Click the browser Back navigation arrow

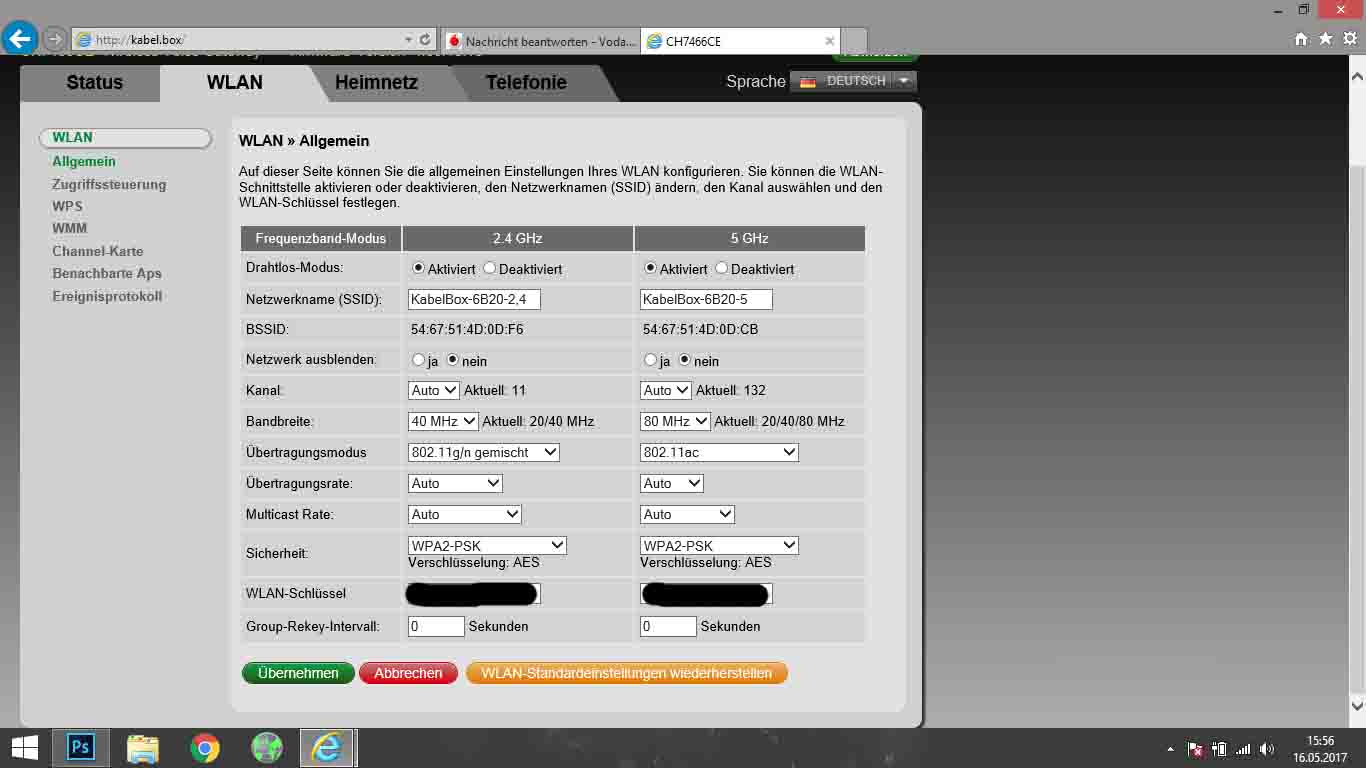[x=18, y=37]
